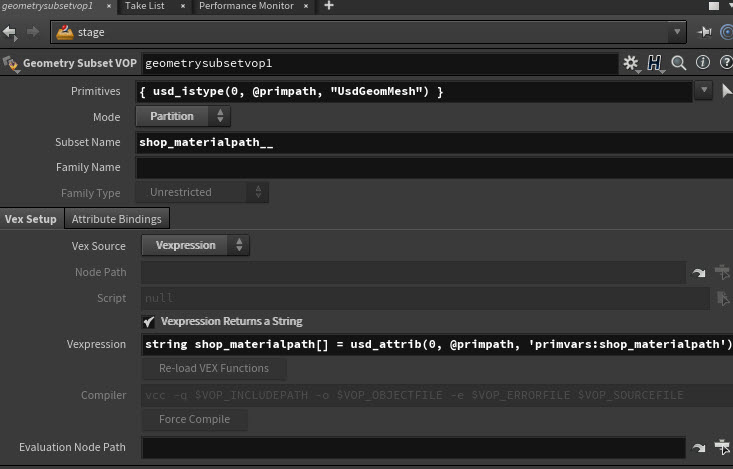733x469 pixels.
Task: Click the stage network icon in path bar
Action: 65,32
